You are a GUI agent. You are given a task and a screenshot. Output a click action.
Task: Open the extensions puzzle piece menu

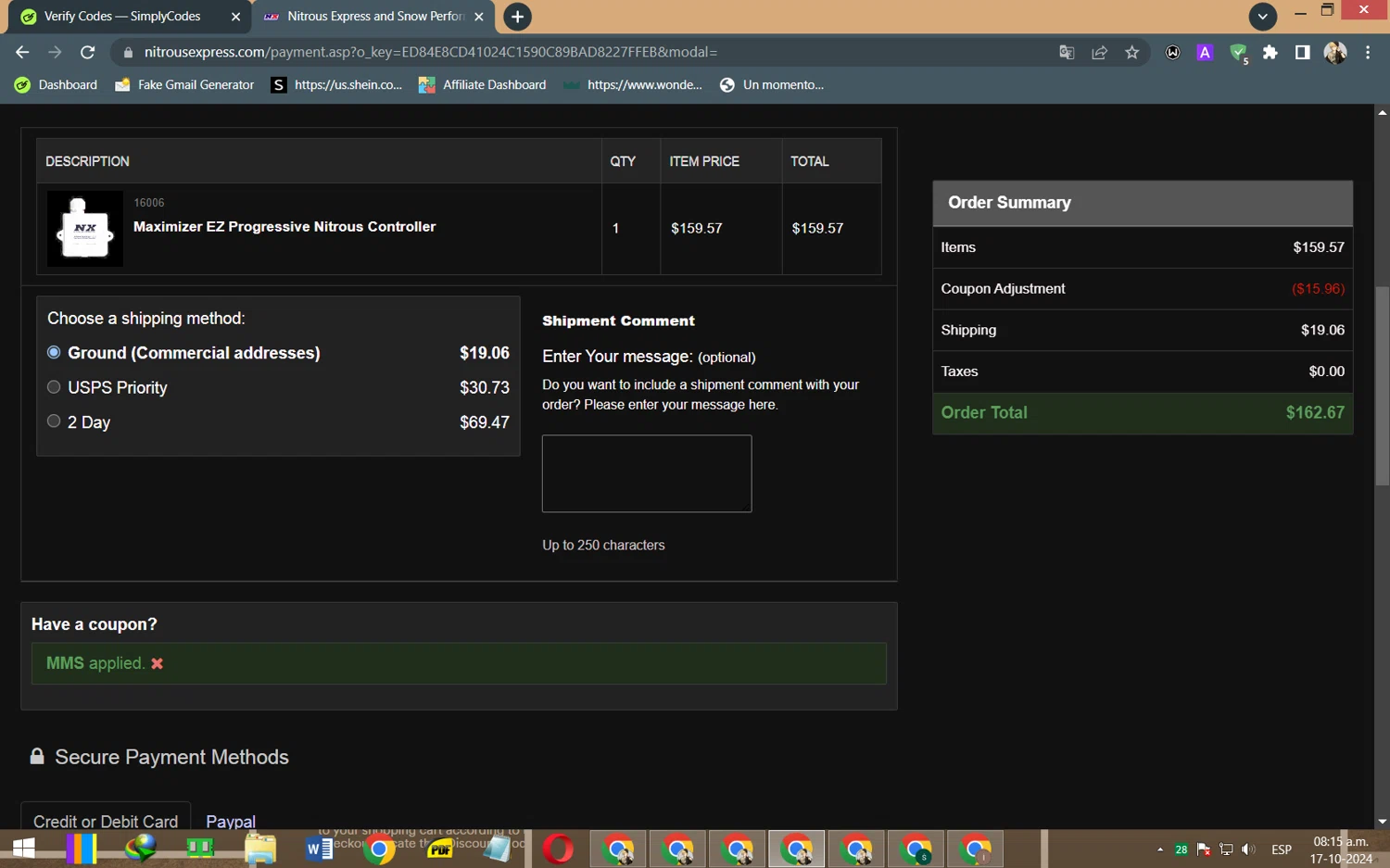point(1270,53)
